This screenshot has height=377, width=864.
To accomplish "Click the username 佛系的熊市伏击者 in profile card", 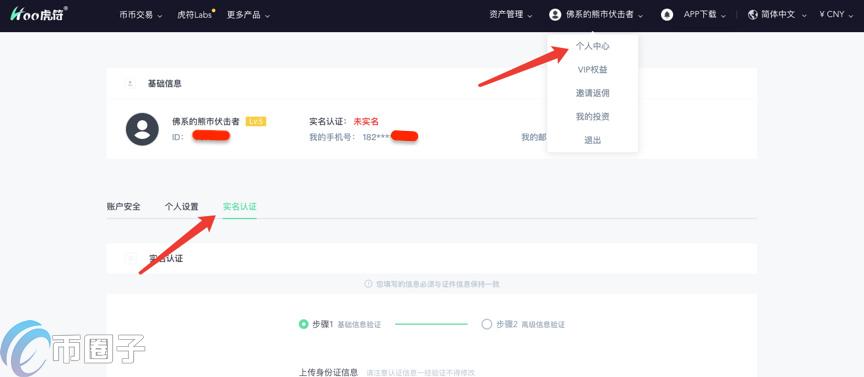I will 206,121.
